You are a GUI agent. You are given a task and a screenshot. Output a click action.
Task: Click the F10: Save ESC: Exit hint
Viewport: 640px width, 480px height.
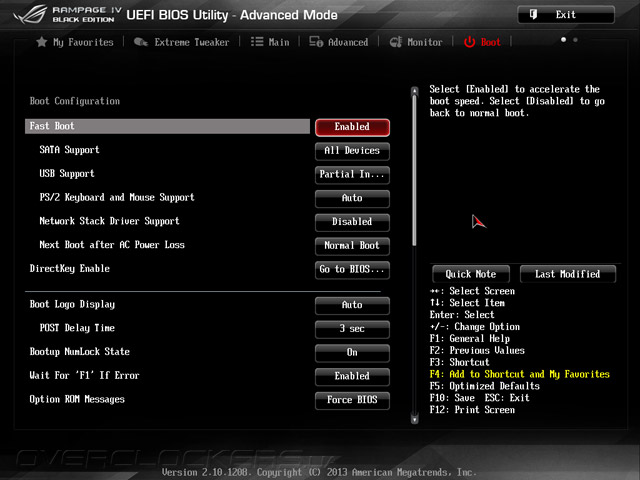pyautogui.click(x=480, y=398)
